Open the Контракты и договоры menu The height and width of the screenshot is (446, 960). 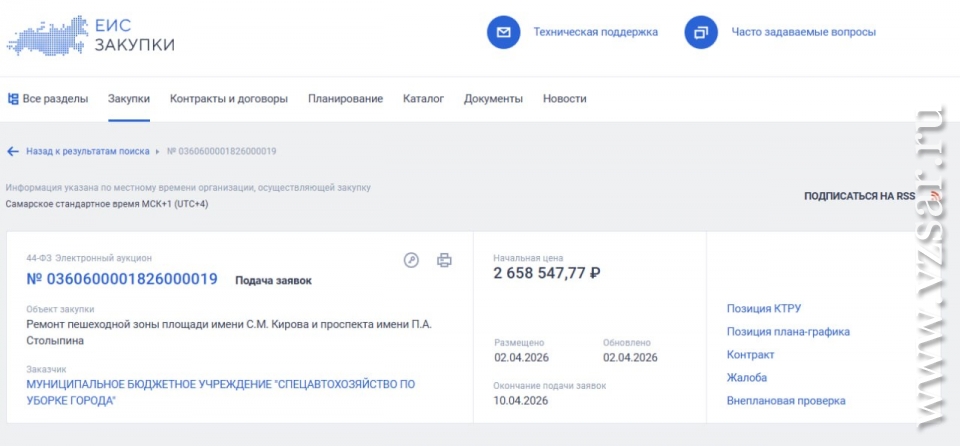pyautogui.click(x=229, y=99)
